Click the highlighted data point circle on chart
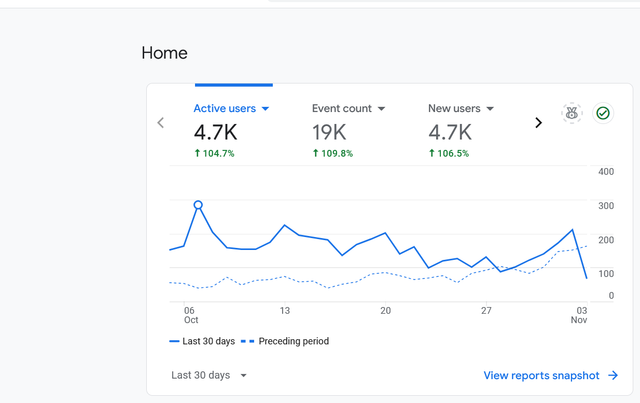This screenshot has width=640, height=403. pyautogui.click(x=198, y=205)
